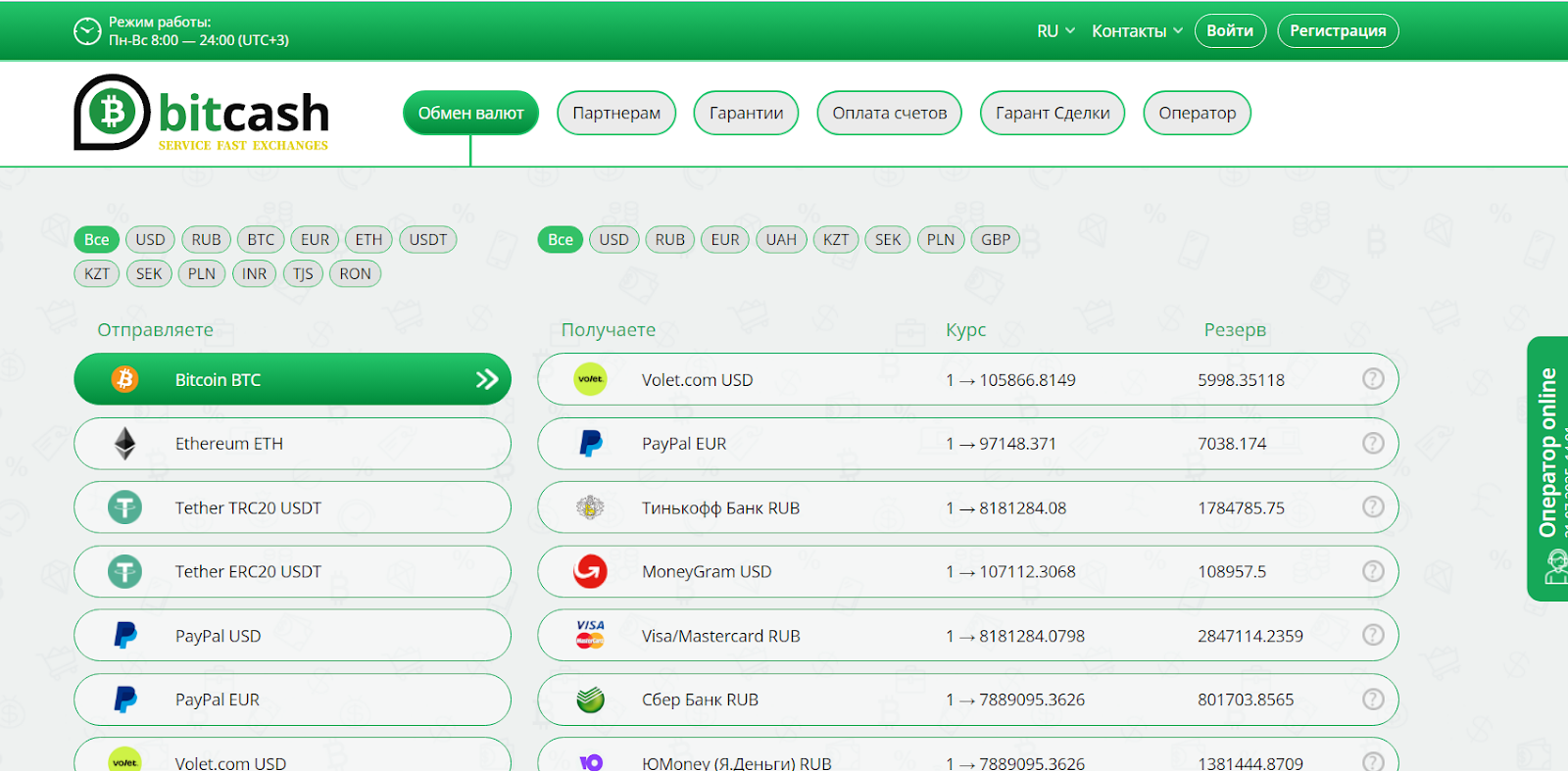This screenshot has height=771, width=1568.
Task: Select Ethereum ETH to send
Action: pos(292,444)
